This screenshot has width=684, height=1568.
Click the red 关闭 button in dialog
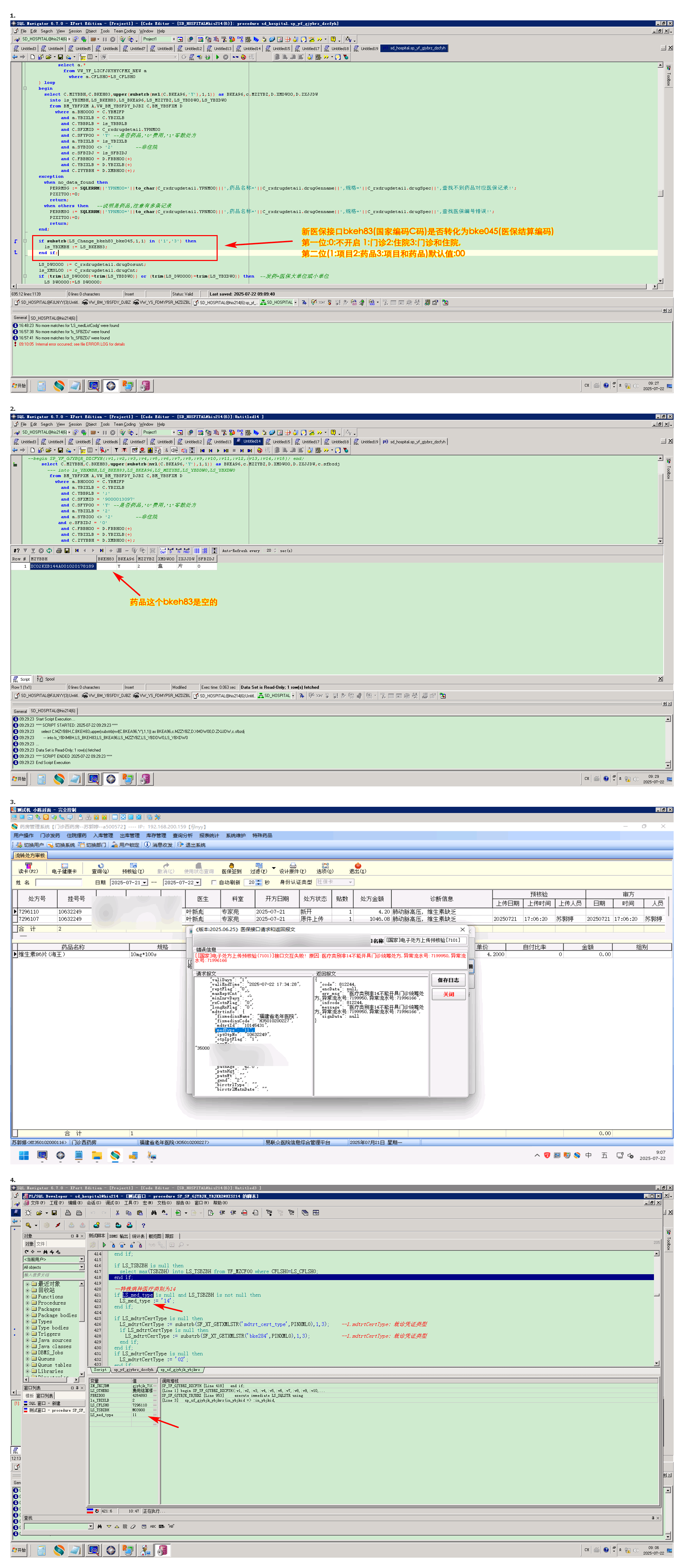(448, 994)
